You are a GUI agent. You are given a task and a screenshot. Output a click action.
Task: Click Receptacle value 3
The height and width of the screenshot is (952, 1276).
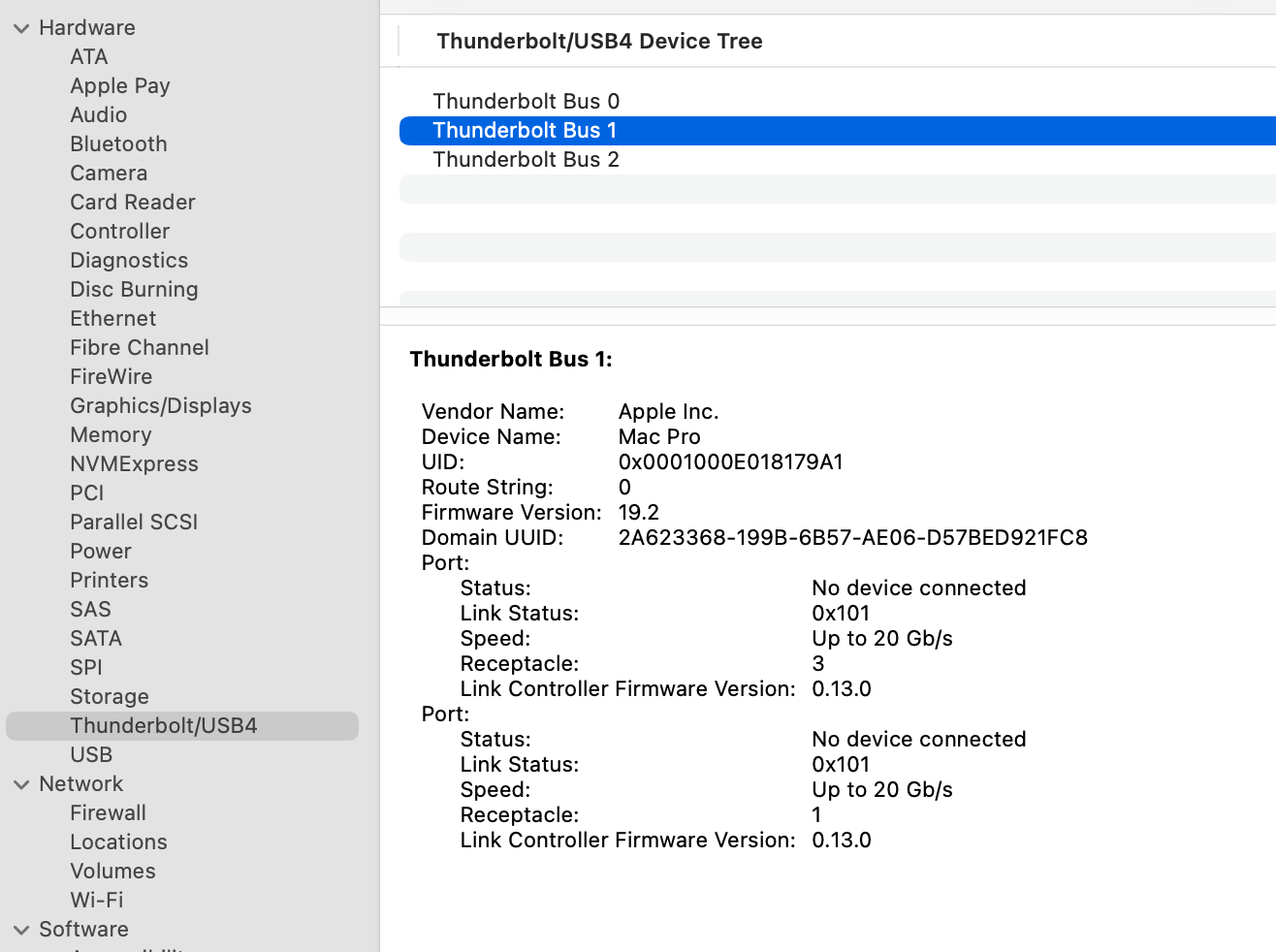(x=818, y=664)
